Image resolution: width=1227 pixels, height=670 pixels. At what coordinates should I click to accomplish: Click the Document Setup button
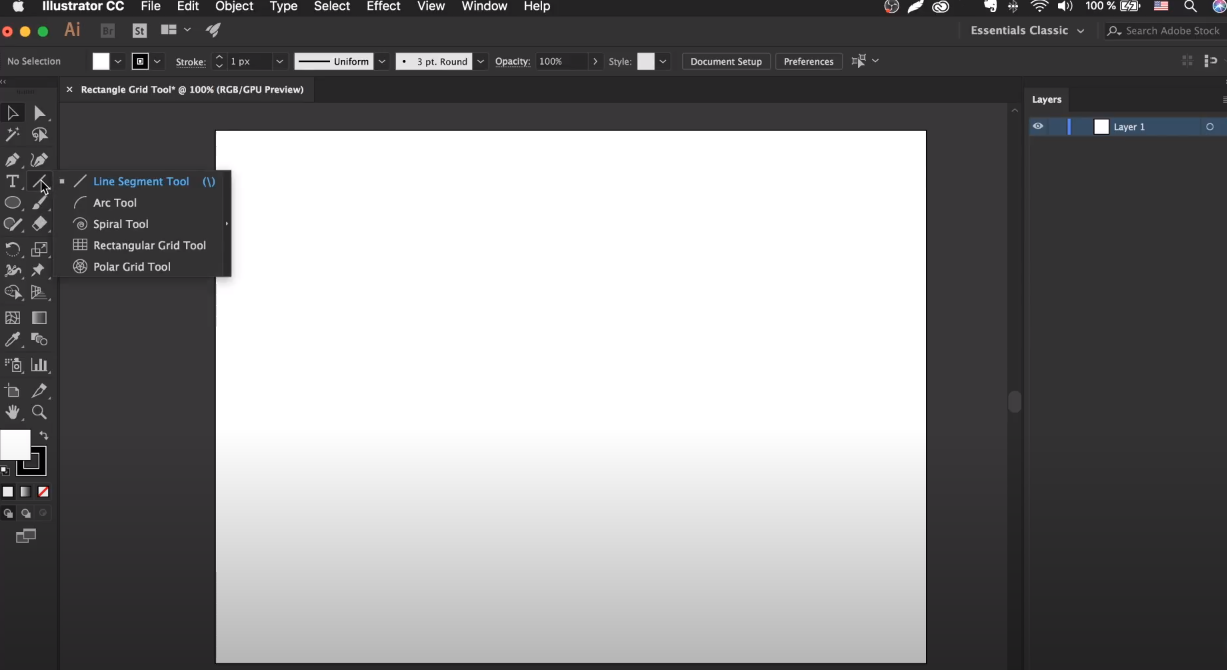(725, 62)
